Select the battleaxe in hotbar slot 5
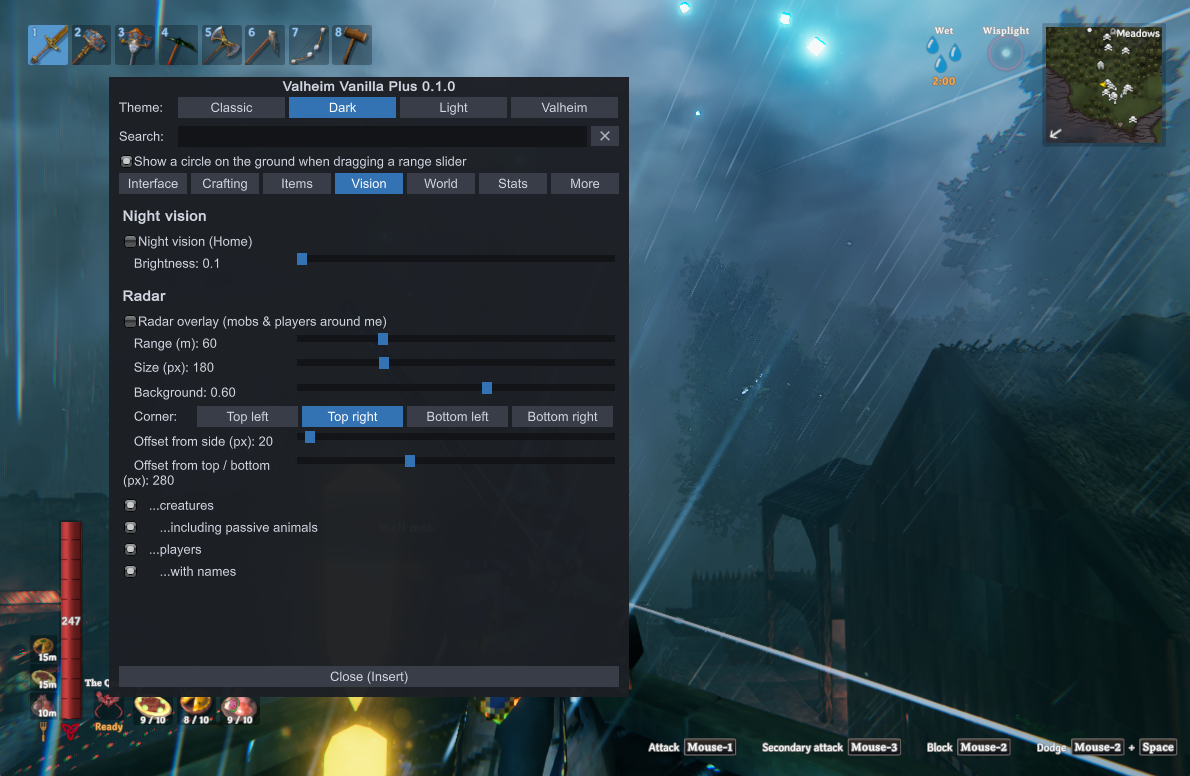The height and width of the screenshot is (776, 1190). click(x=222, y=45)
